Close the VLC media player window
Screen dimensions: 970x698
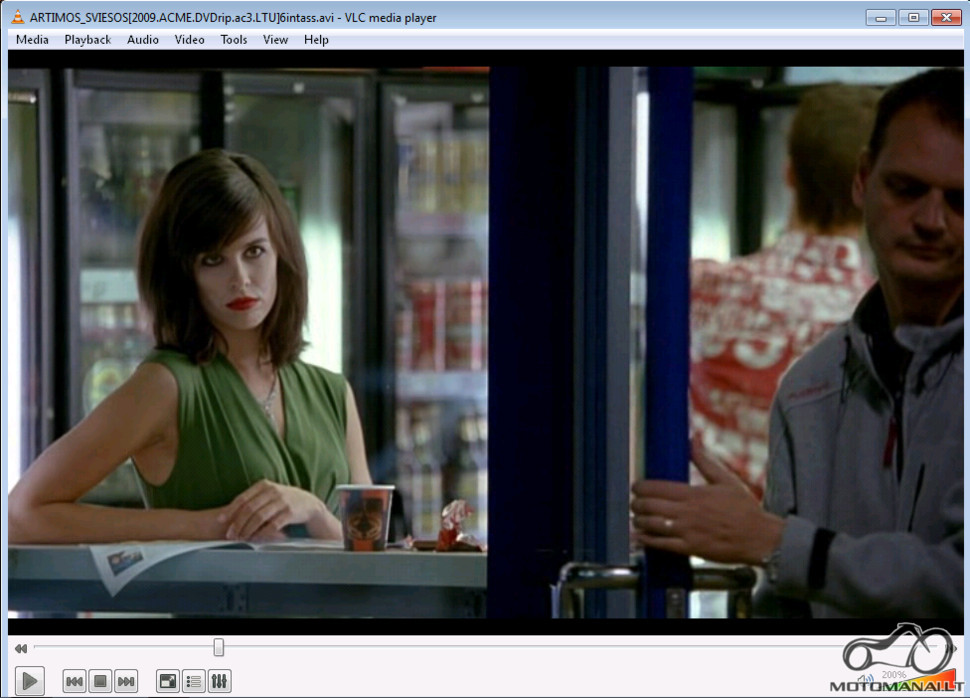click(946, 17)
